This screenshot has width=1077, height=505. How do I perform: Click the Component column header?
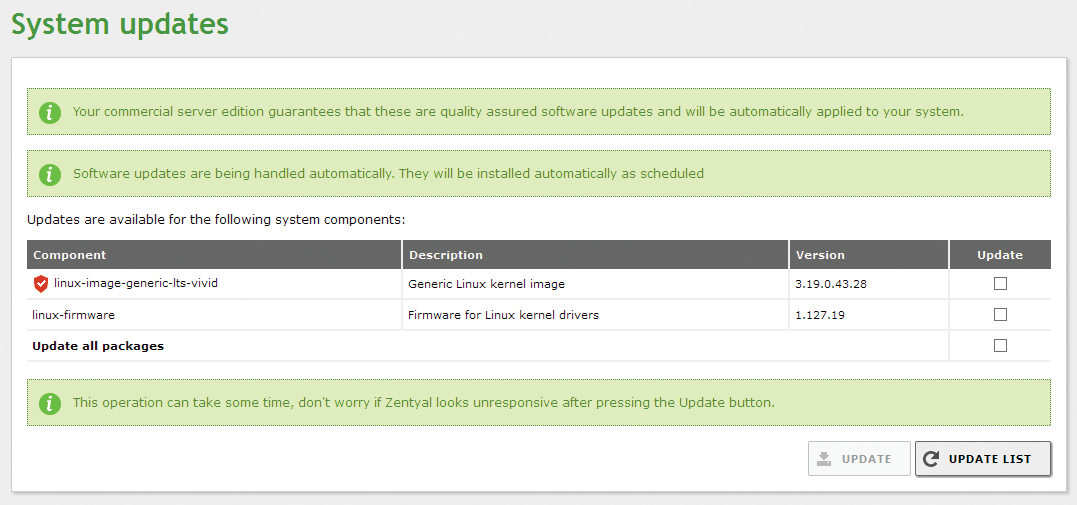[69, 255]
